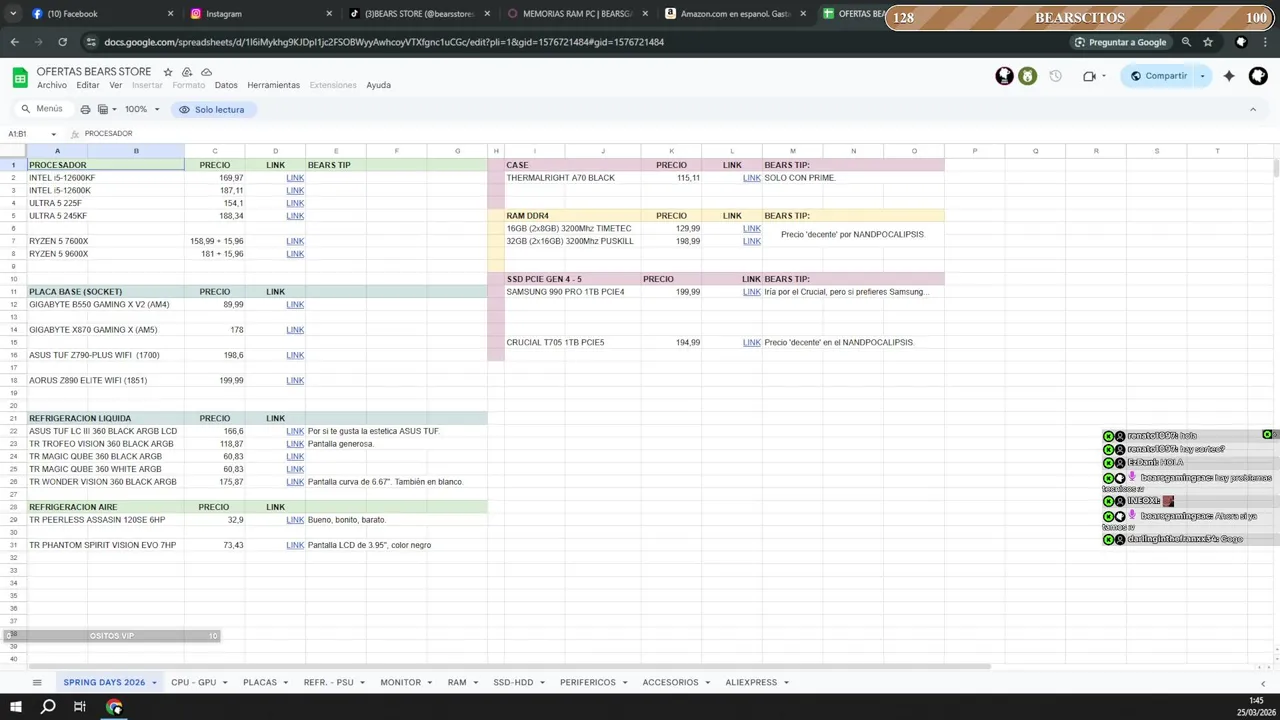Open the Datos menu
Image resolution: width=1280 pixels, height=720 pixels.
226,85
